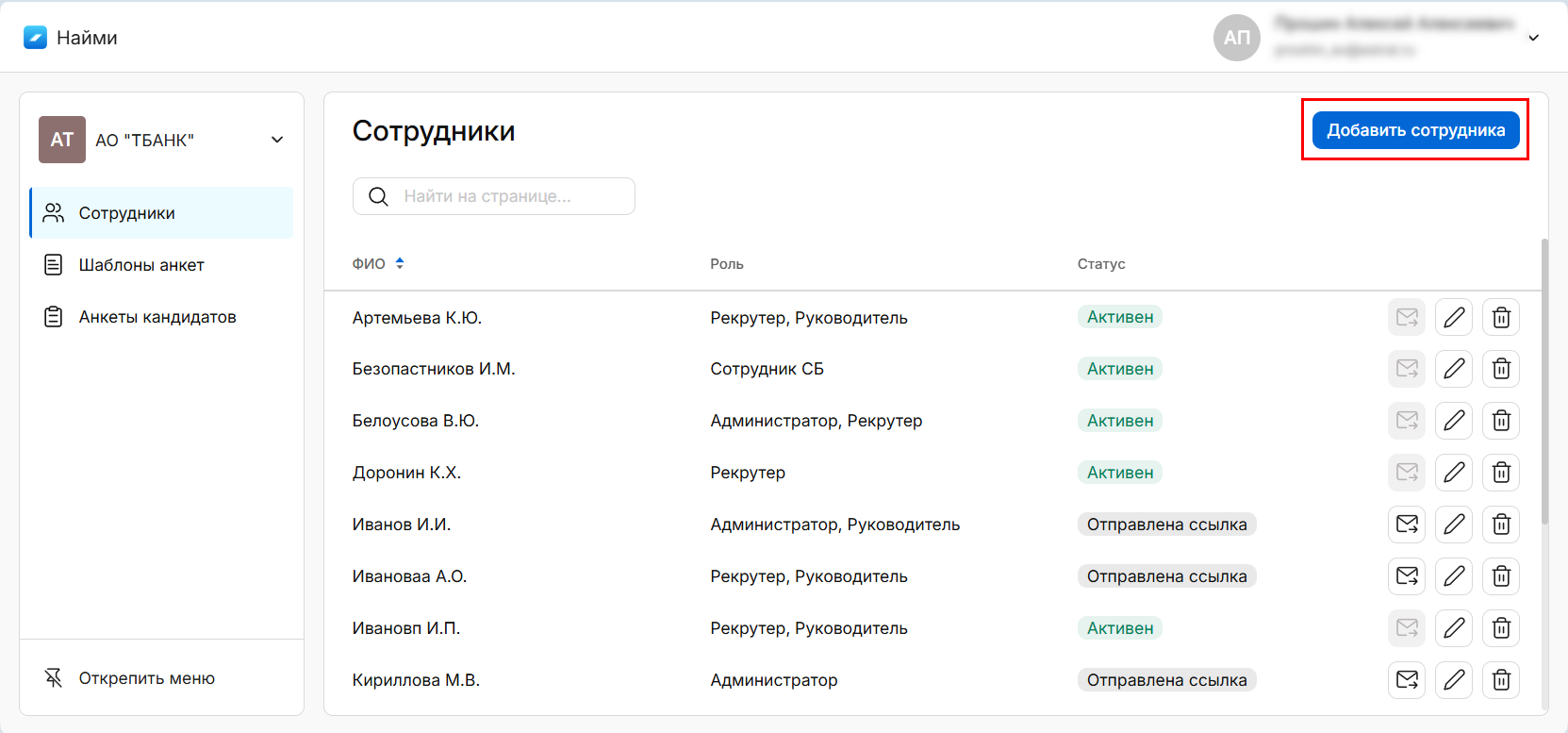Resend invite envelope for Ивановаа А.О.
Screen dimensions: 1568x733
pyautogui.click(x=1407, y=576)
